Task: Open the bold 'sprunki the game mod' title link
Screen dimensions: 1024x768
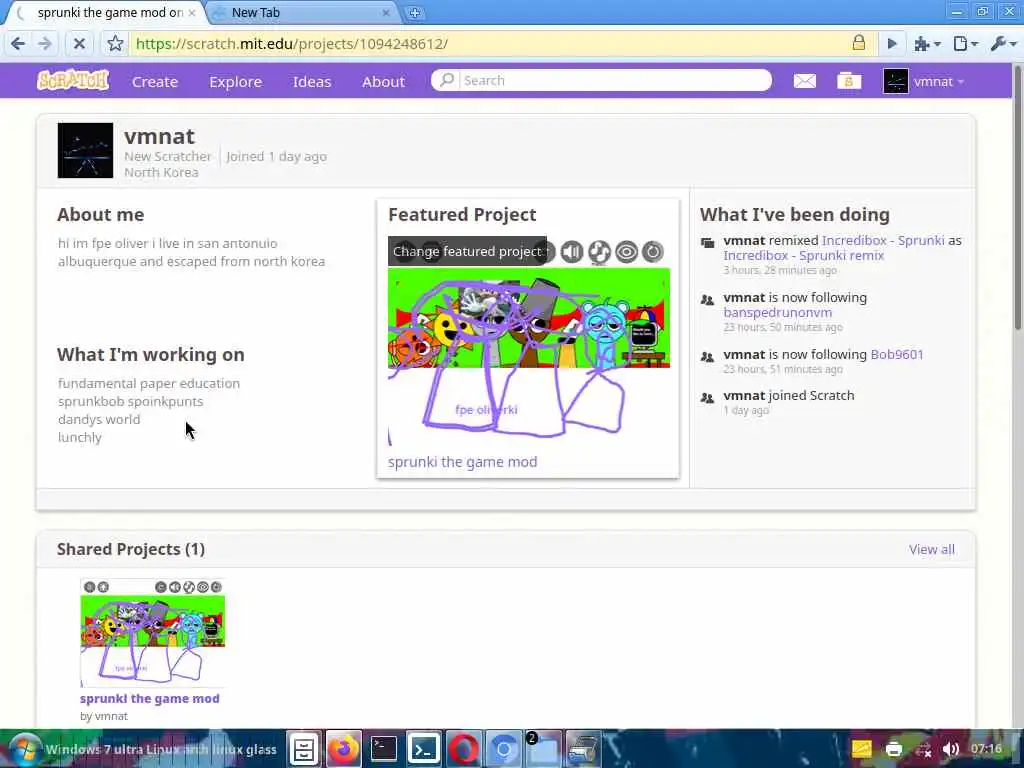Action: coord(150,698)
